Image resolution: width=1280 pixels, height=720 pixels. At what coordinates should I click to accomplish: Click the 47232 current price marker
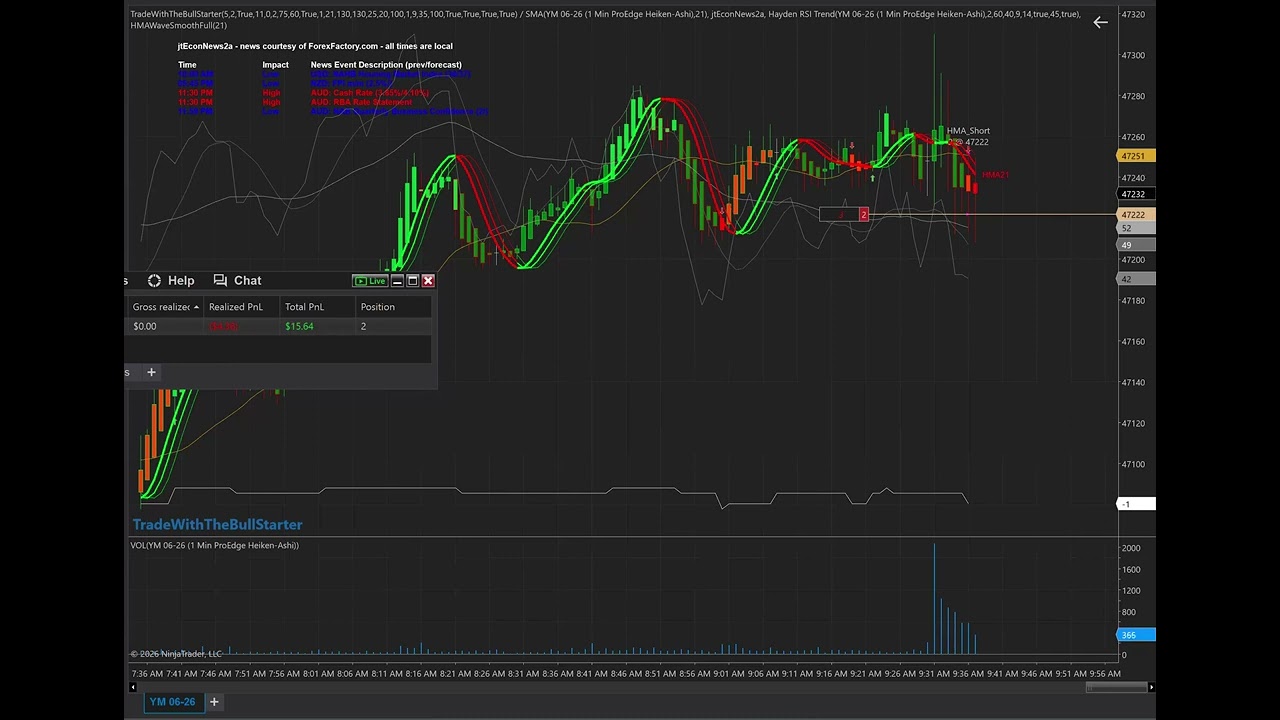point(1136,194)
